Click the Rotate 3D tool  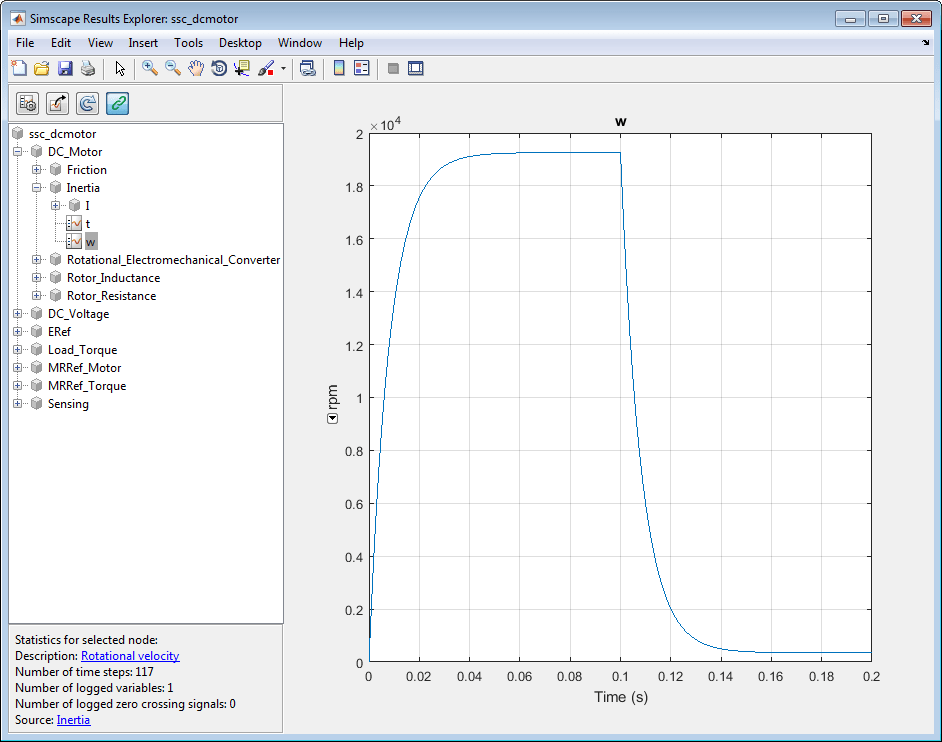pyautogui.click(x=219, y=69)
